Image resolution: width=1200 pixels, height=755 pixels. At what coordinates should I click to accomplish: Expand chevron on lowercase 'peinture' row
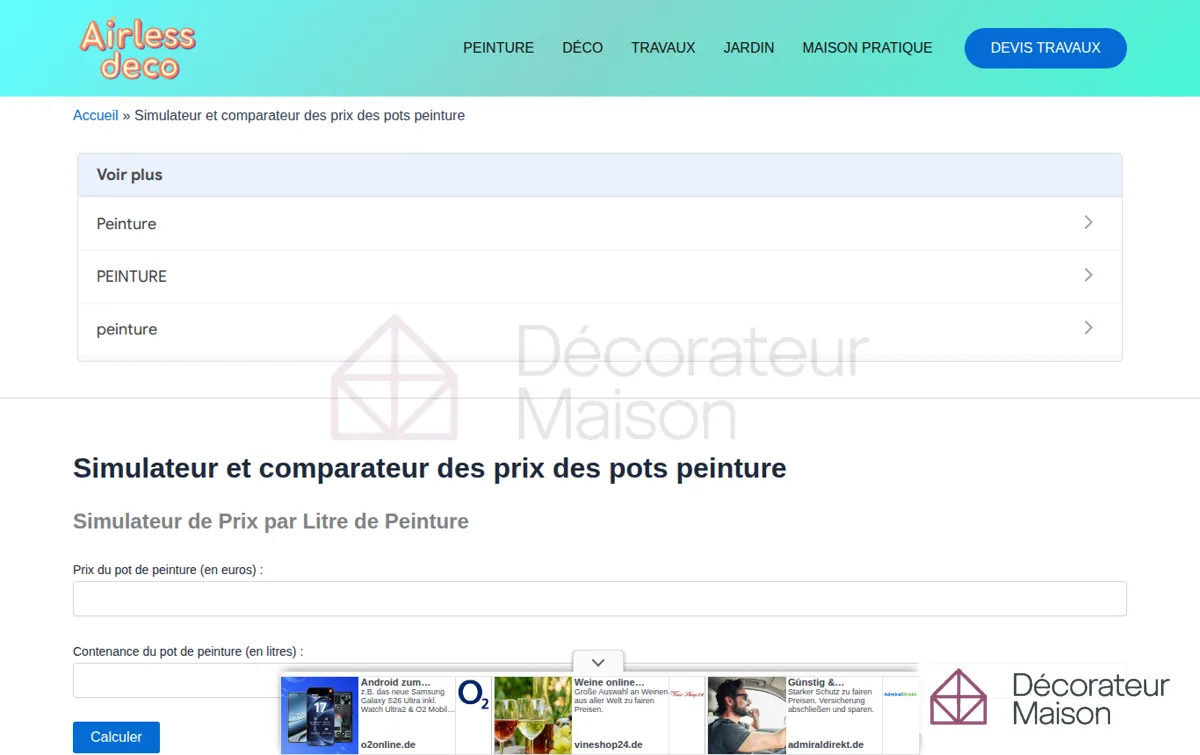1088,328
